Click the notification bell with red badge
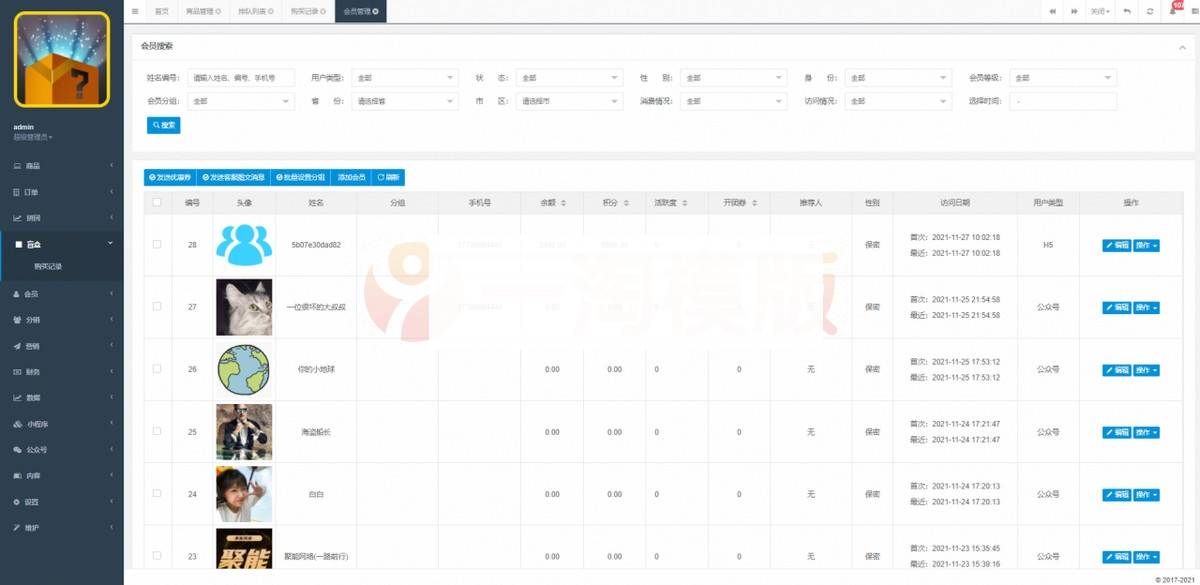Screen dimensions: 1200x585 pyautogui.click(x=1173, y=11)
